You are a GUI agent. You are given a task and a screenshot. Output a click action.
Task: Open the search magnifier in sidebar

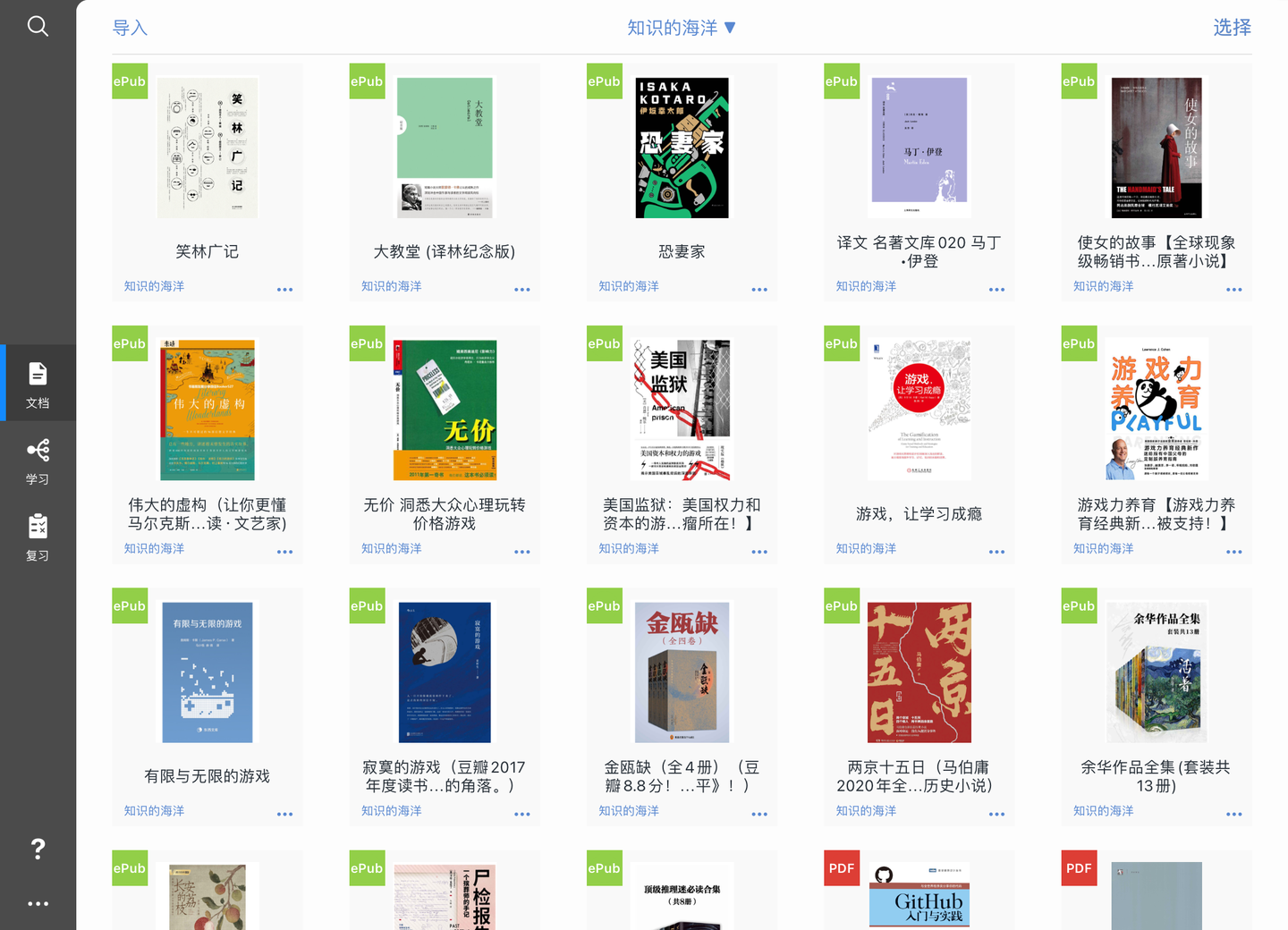pos(38,26)
